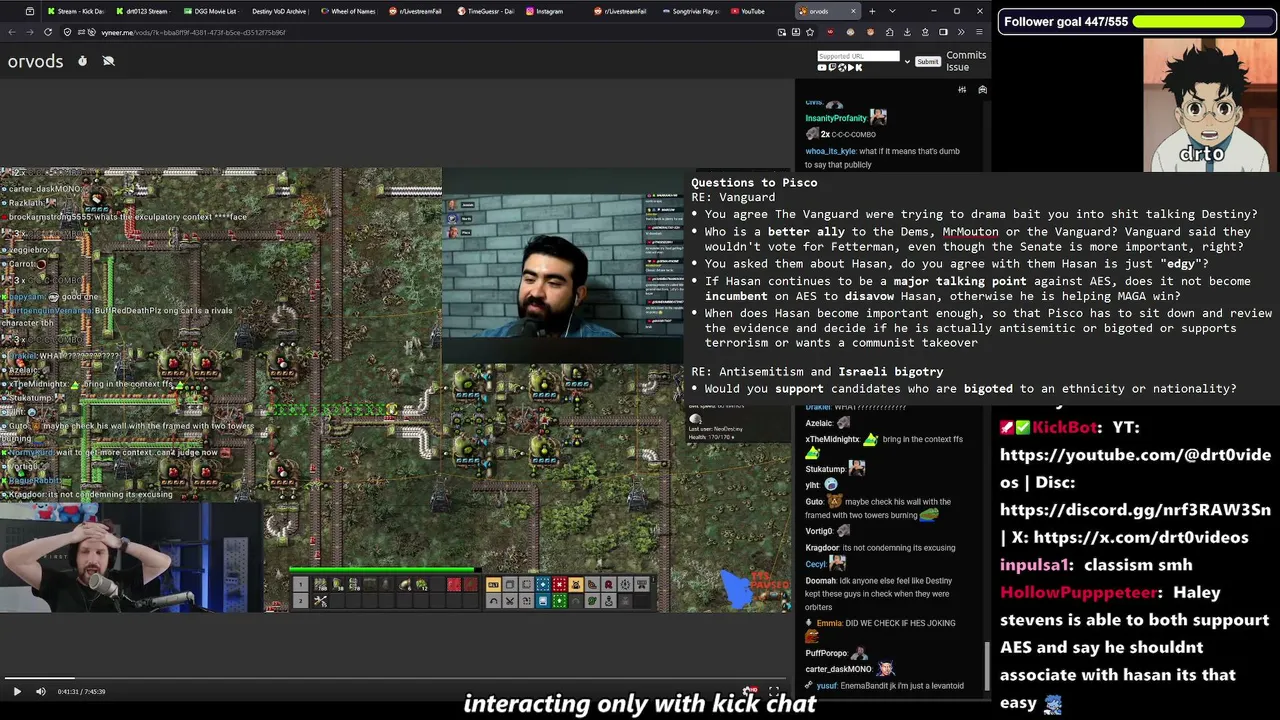The height and width of the screenshot is (720, 1280).
Task: Enter fullscreen video mode
Action: [774, 691]
